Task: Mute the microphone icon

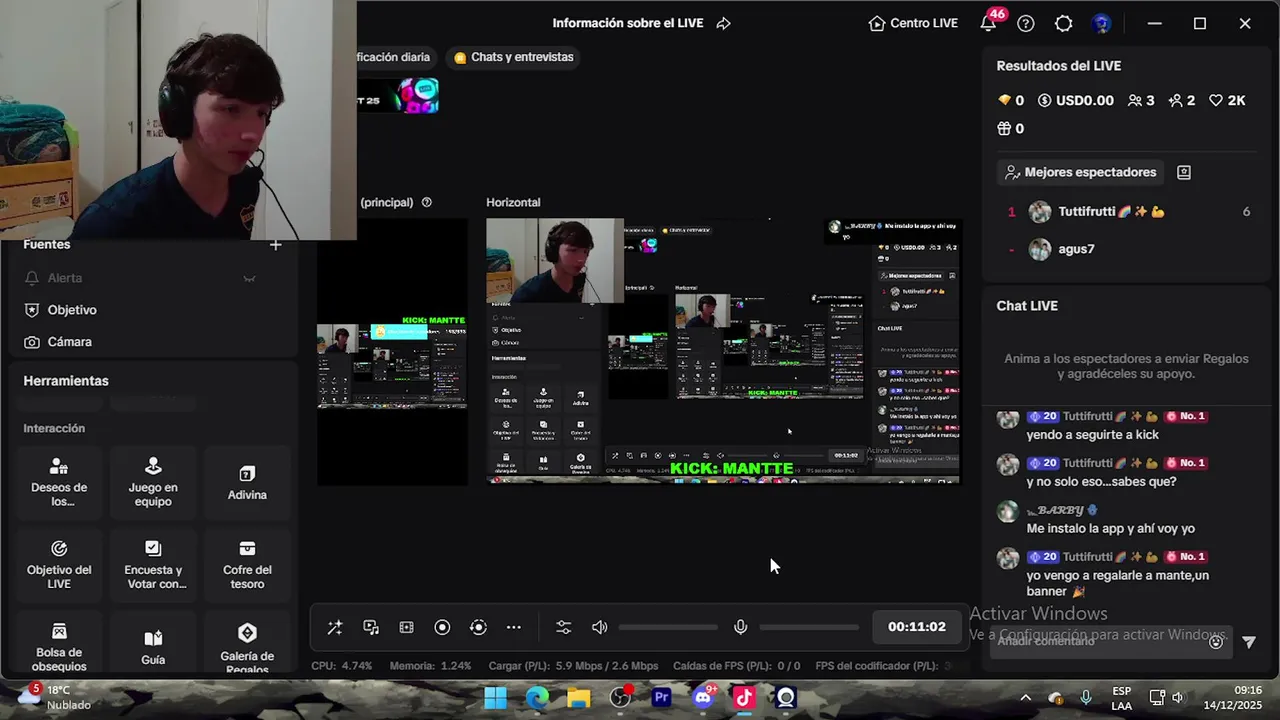Action: pyautogui.click(x=741, y=627)
